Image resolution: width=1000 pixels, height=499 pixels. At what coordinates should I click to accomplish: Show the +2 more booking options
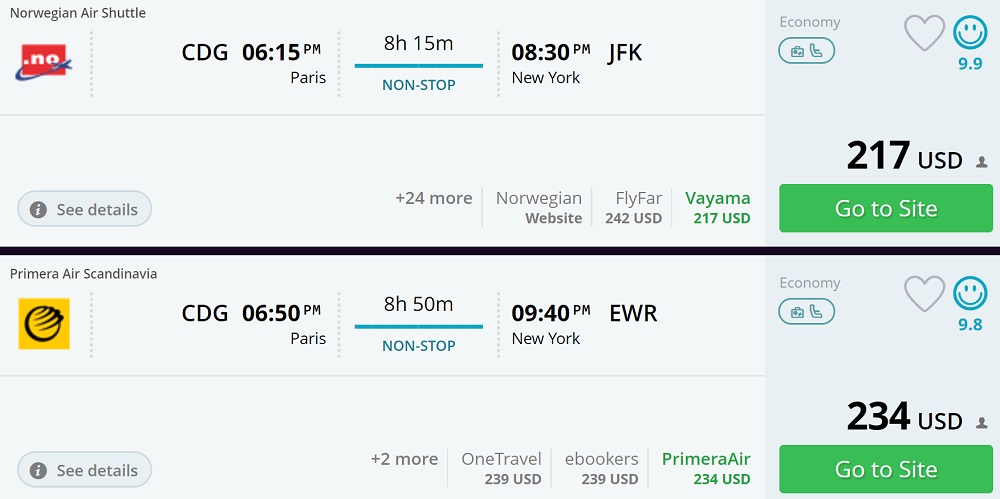404,459
